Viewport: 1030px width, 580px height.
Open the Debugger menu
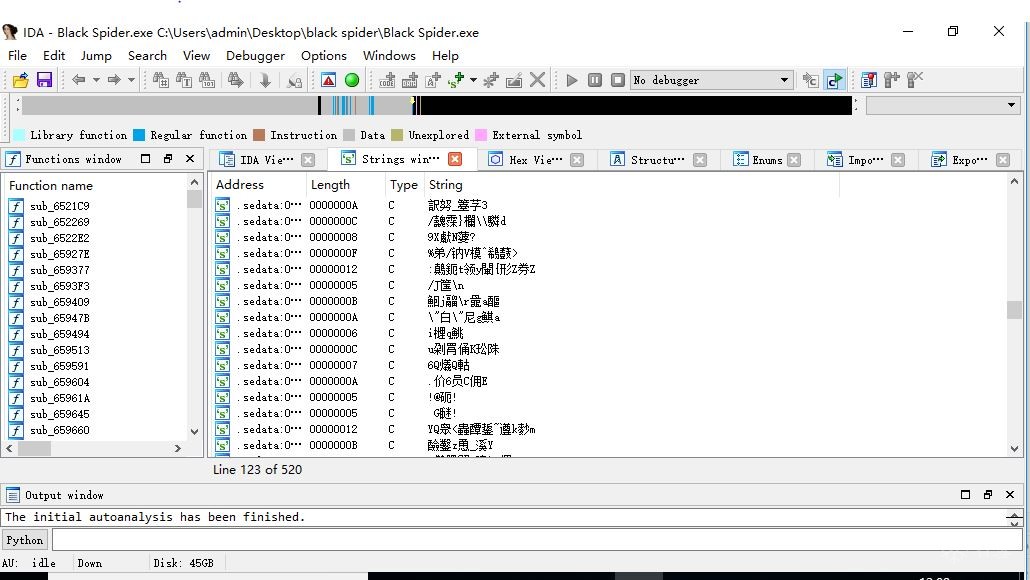point(256,56)
